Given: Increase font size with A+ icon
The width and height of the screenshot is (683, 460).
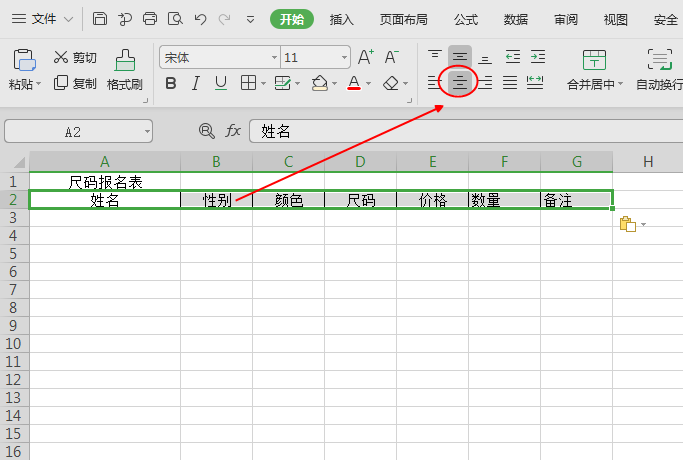Looking at the screenshot, I should 365,57.
